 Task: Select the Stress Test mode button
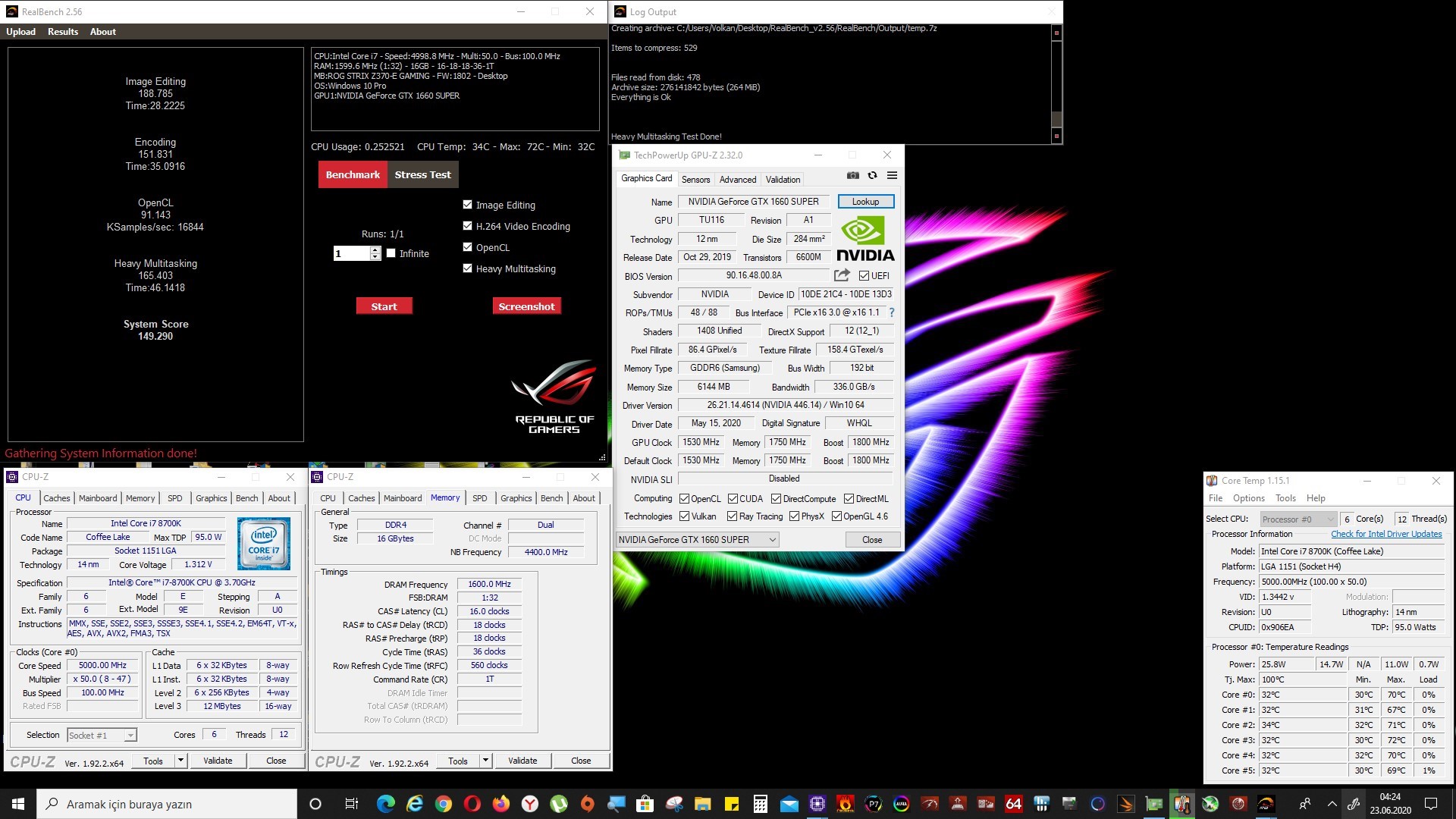click(422, 174)
